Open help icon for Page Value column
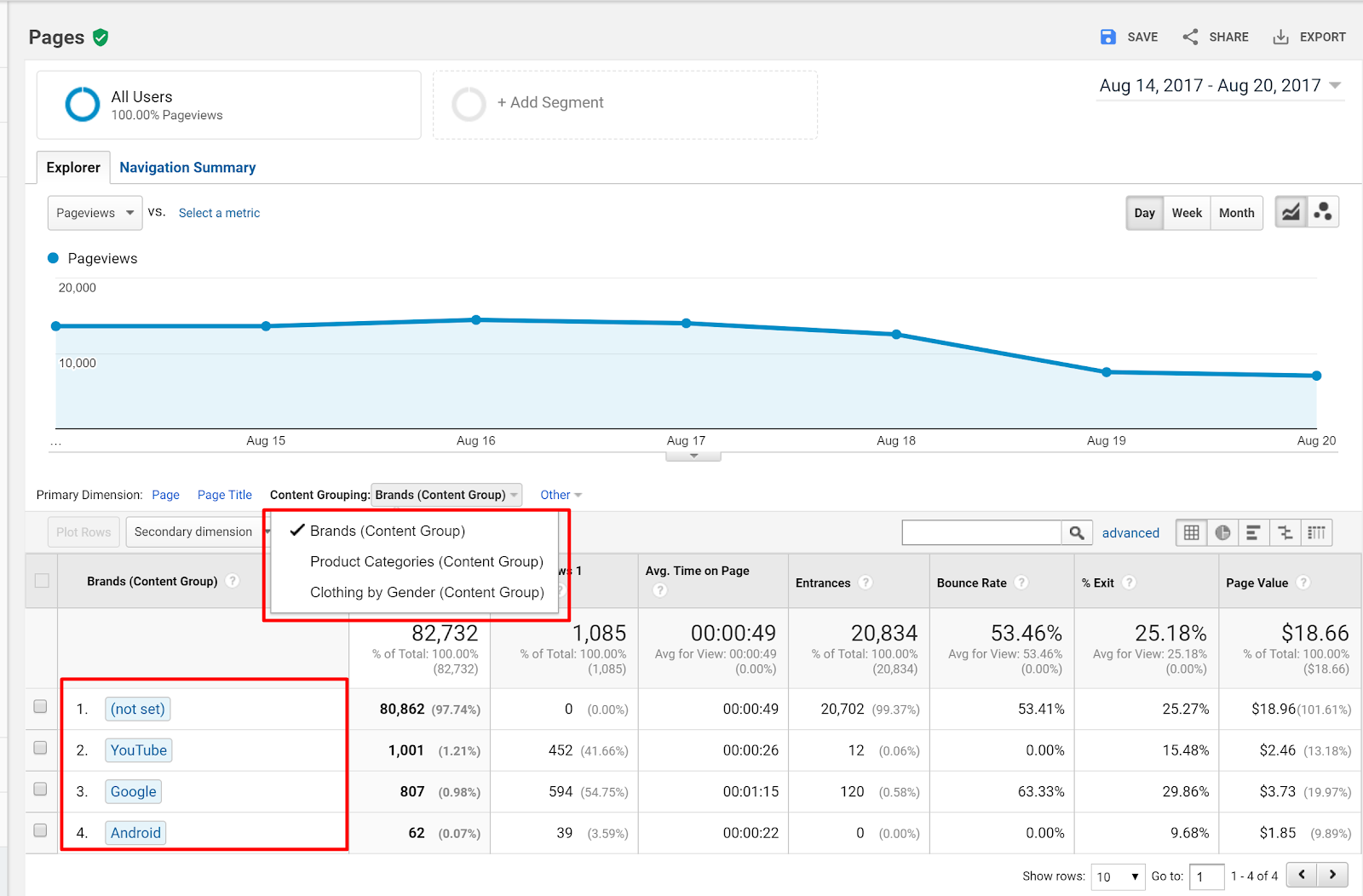Viewport: 1363px width, 896px height. point(1303,583)
